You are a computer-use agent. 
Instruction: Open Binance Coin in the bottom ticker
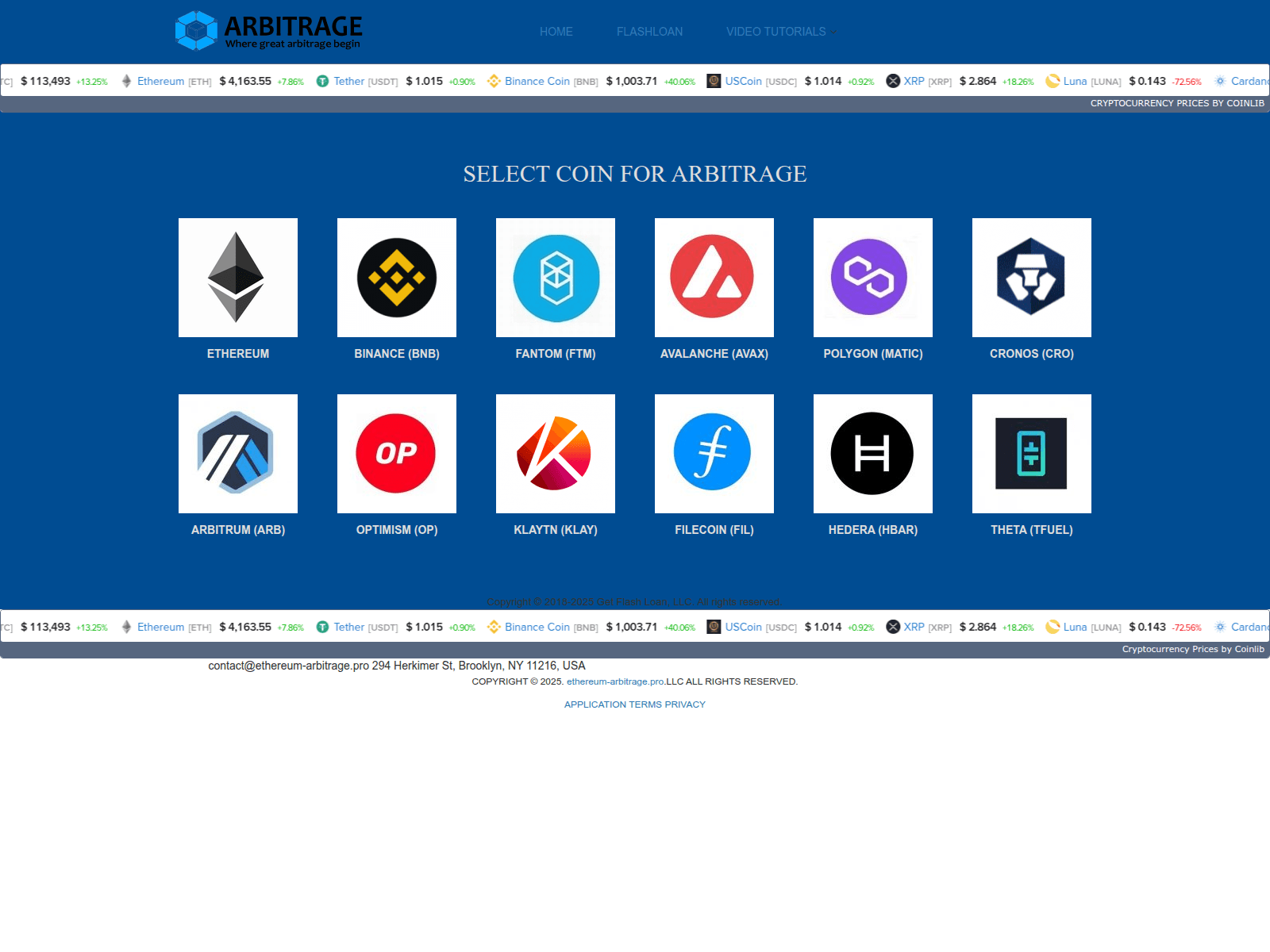(x=537, y=627)
